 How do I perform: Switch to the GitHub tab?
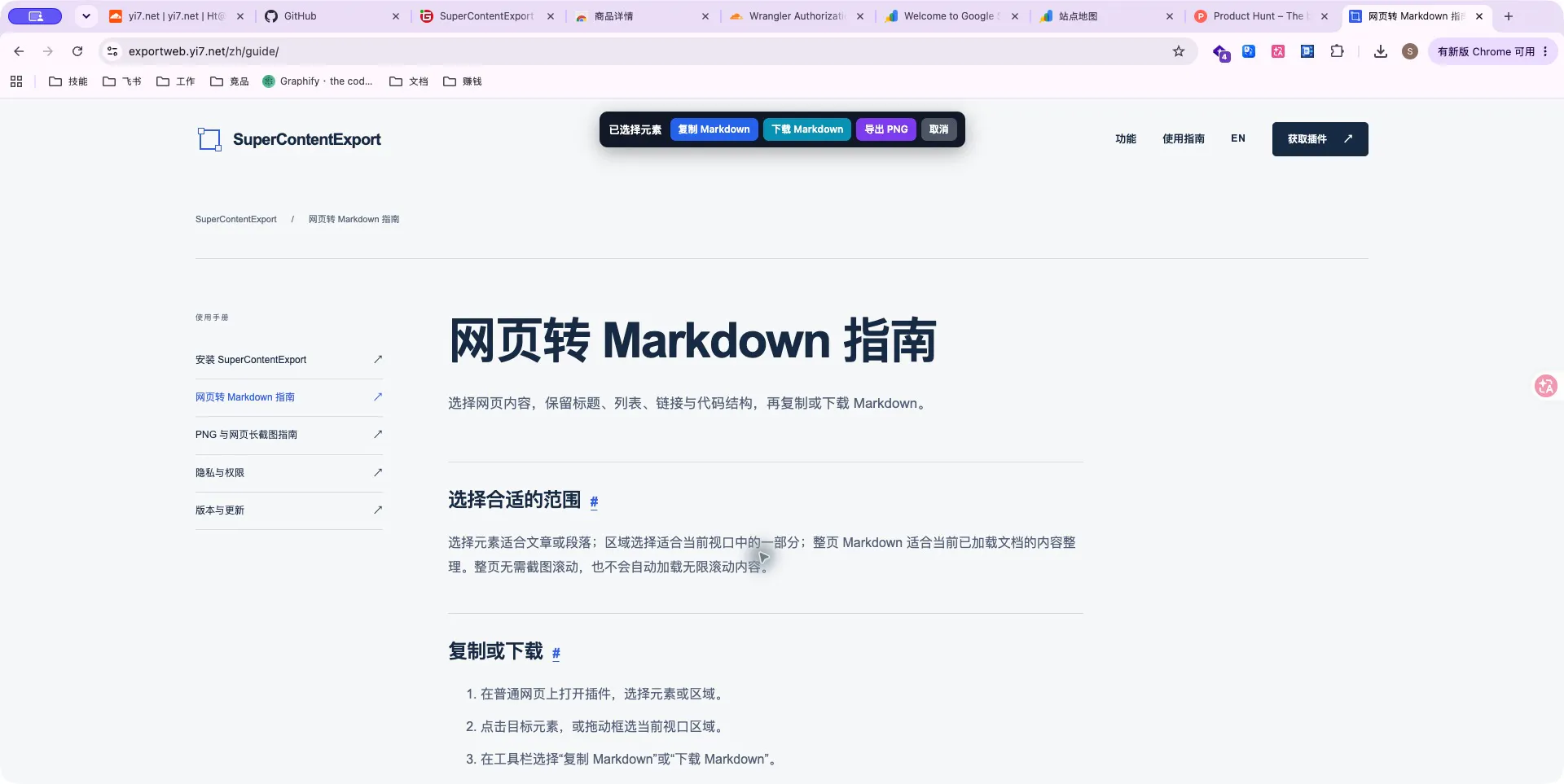click(x=332, y=16)
